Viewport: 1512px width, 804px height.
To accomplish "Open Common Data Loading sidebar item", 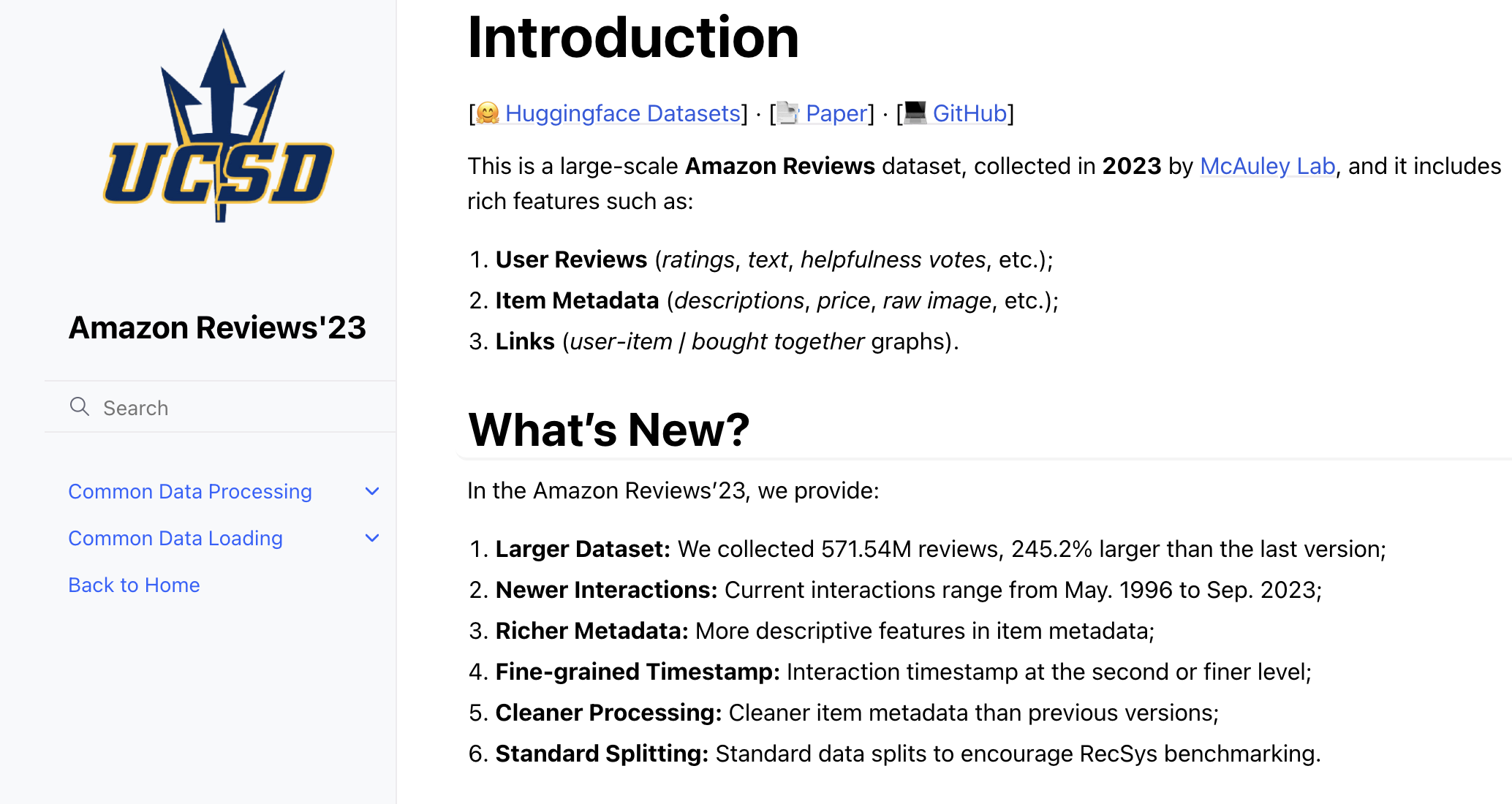I will pos(175,538).
